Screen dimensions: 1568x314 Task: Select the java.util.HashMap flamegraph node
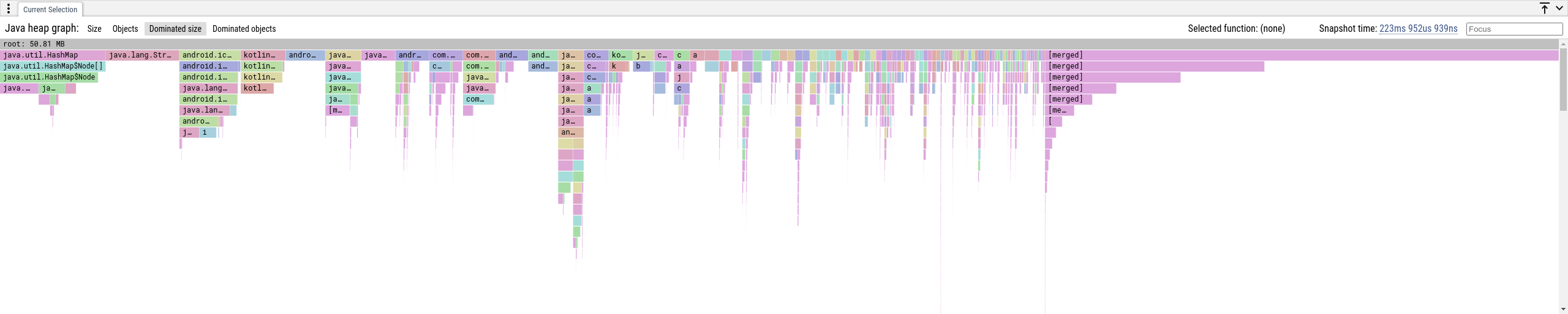pos(53,55)
